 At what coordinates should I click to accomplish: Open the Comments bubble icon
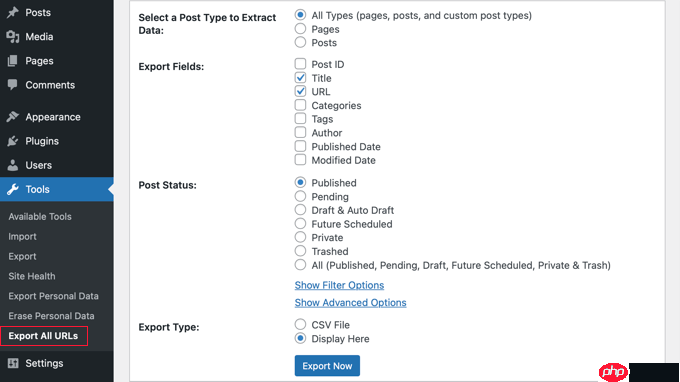[13, 85]
